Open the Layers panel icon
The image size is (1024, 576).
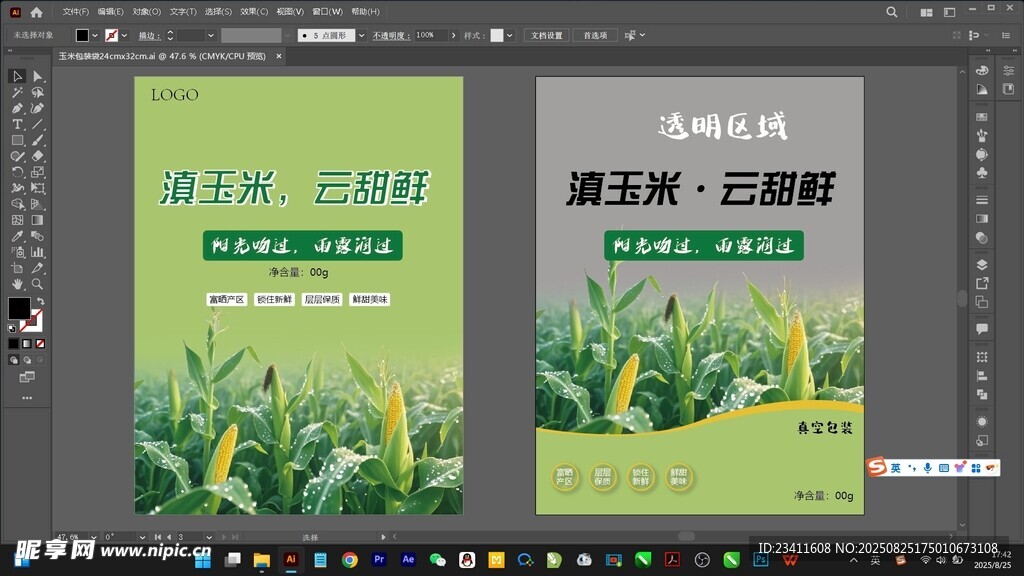(981, 265)
